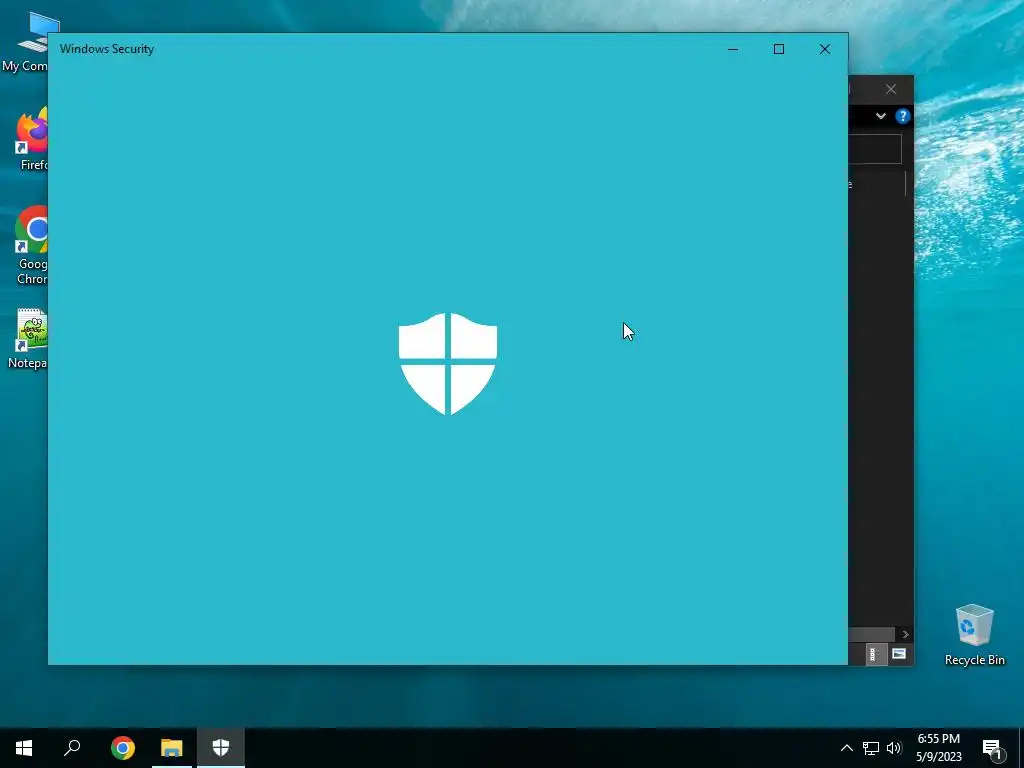Image resolution: width=1024 pixels, height=768 pixels.
Task: Select the Notepad++ desktop shortcut
Action: point(27,339)
